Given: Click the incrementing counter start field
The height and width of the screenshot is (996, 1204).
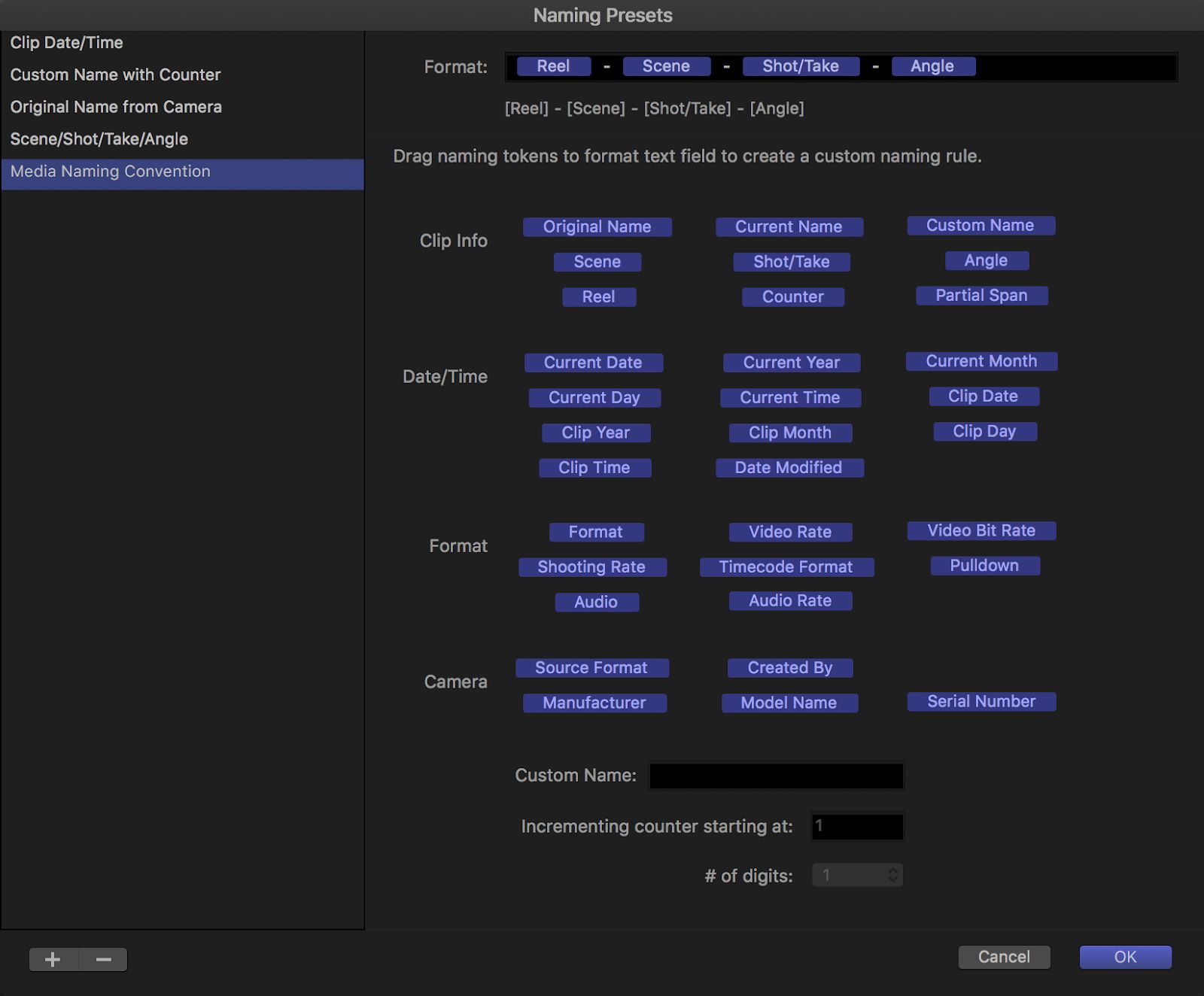Looking at the screenshot, I should (857, 827).
